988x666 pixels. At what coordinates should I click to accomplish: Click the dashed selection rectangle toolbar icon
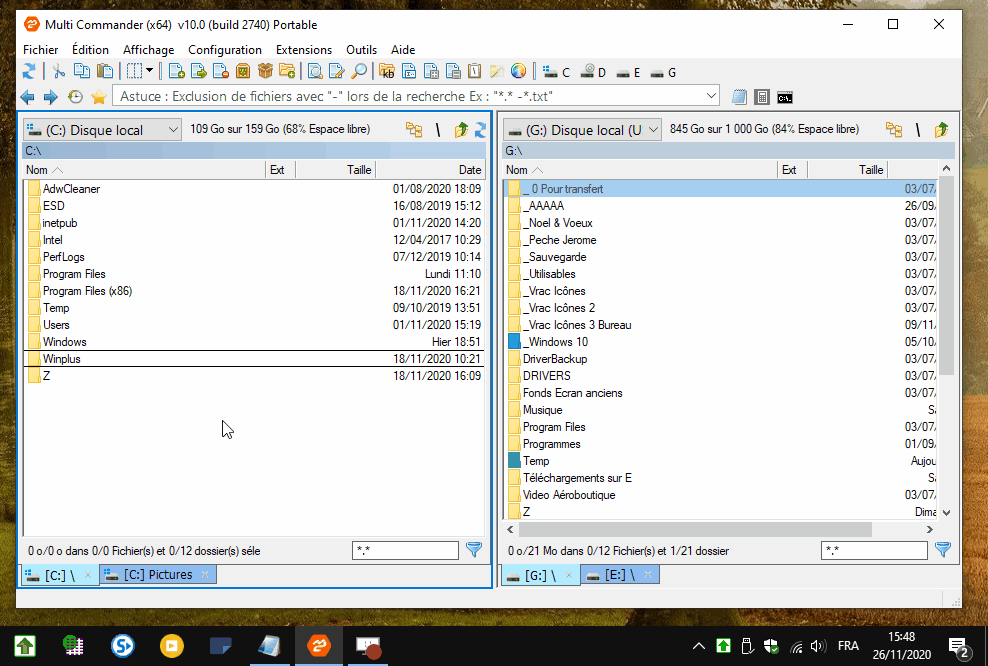click(134, 72)
